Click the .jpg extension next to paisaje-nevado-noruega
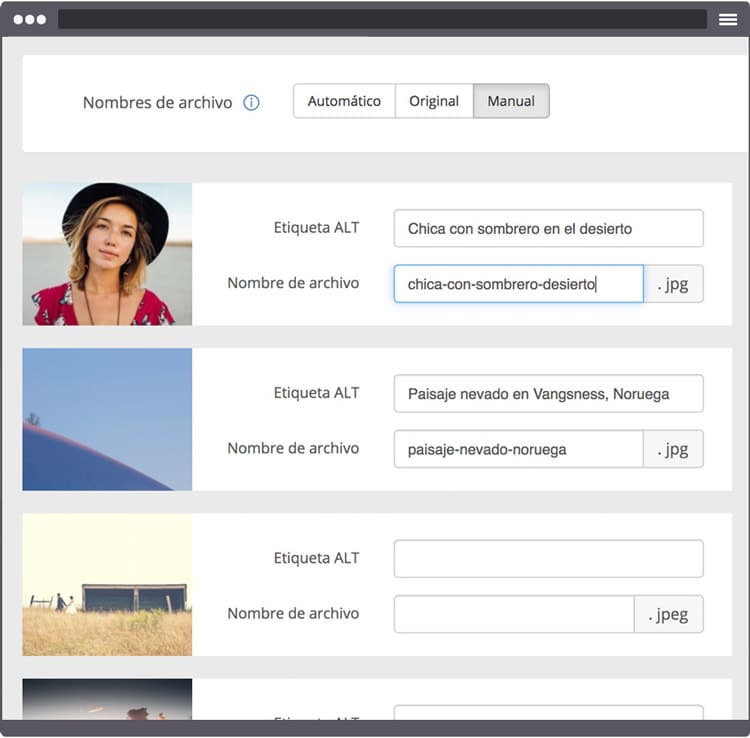This screenshot has width=750, height=738. [673, 449]
